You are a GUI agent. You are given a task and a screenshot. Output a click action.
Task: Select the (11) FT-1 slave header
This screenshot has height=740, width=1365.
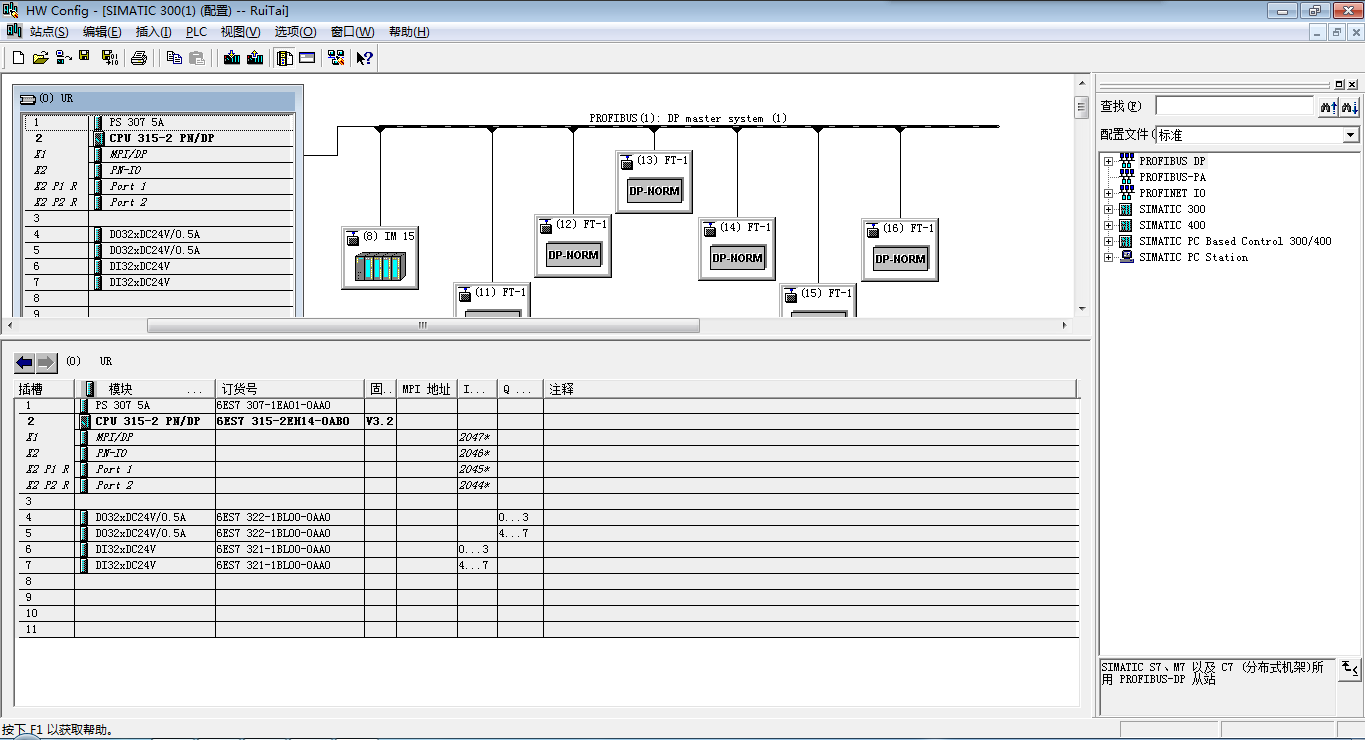pyautogui.click(x=491, y=293)
